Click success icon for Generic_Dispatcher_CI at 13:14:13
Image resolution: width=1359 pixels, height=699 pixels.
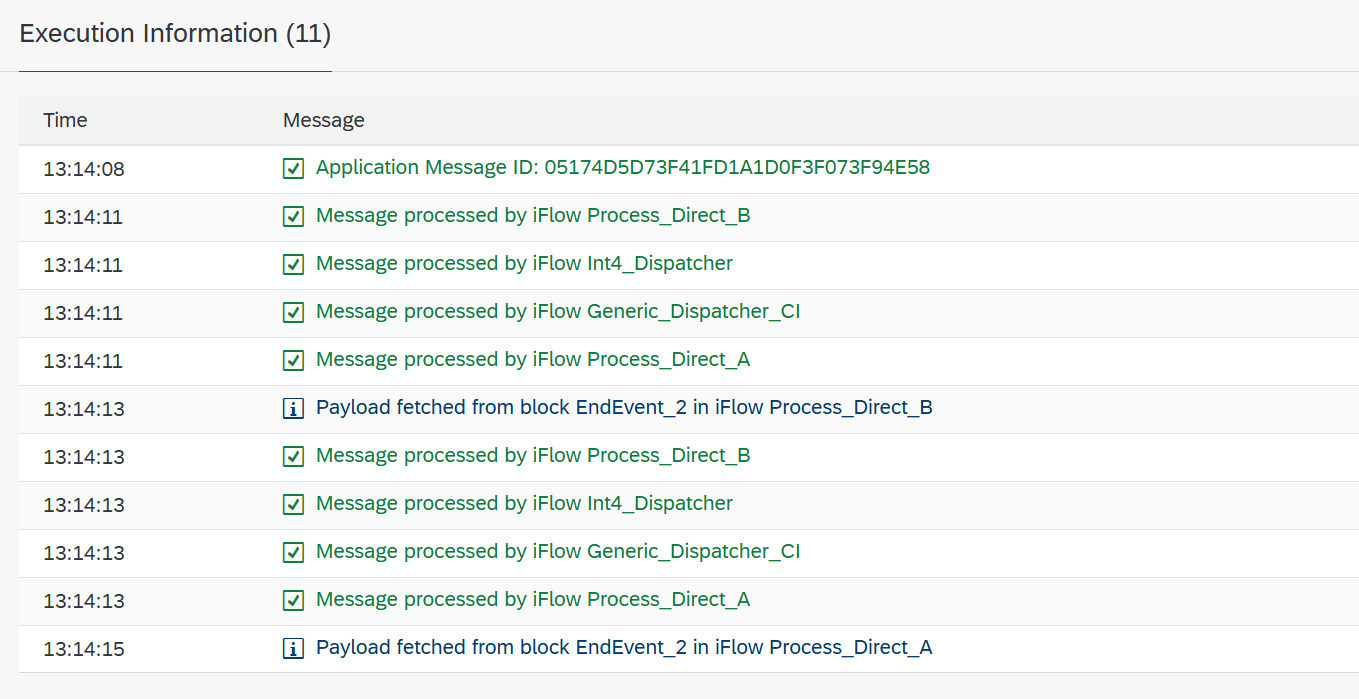(x=293, y=553)
